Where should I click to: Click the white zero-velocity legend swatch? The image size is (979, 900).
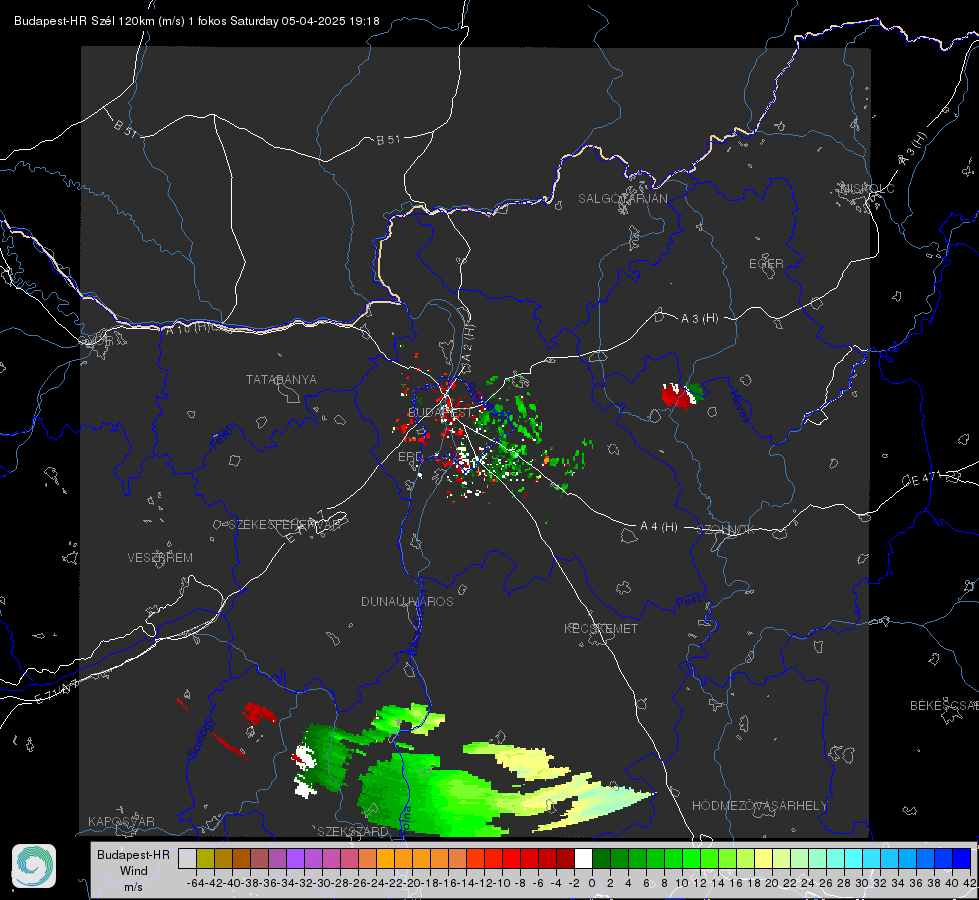tap(583, 858)
